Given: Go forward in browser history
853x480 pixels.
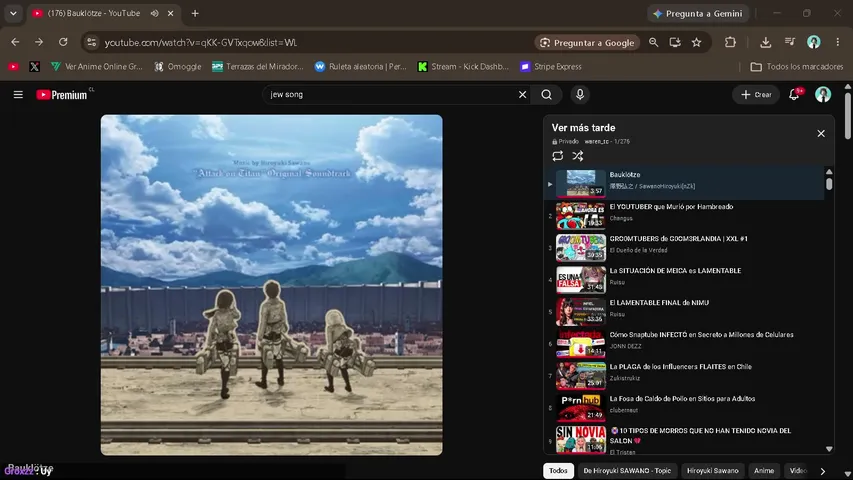Looking at the screenshot, I should pyautogui.click(x=39, y=42).
